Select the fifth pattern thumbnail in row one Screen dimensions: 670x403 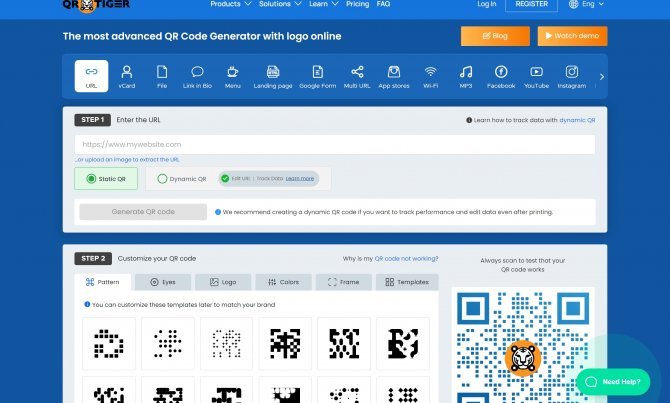click(x=344, y=344)
